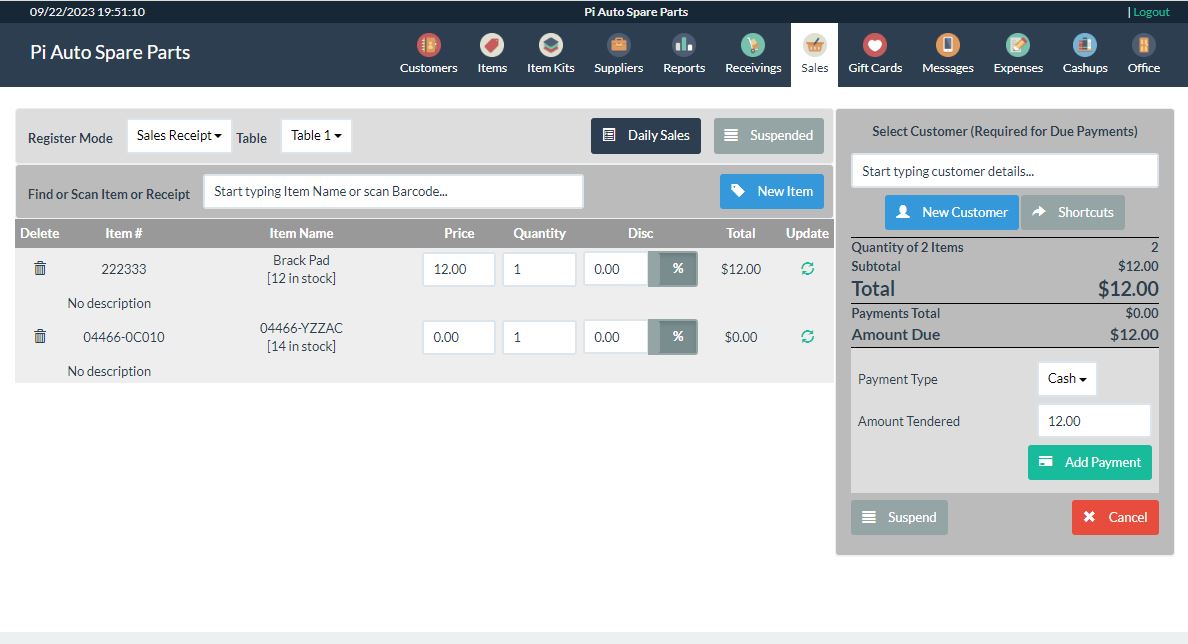Click the Logout link
This screenshot has height=644, width=1188.
1151,12
